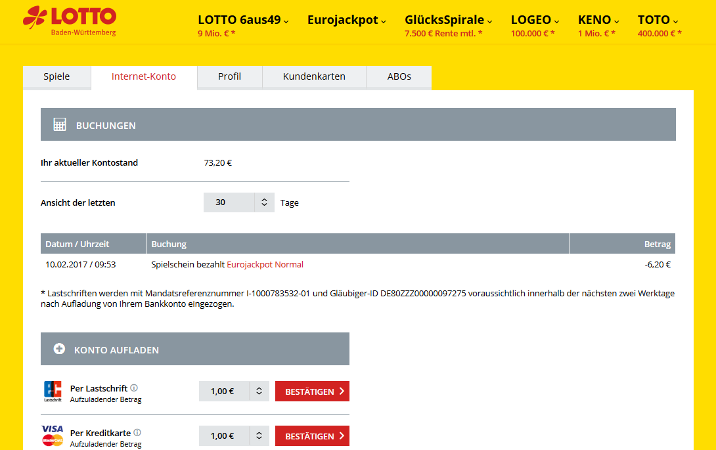Click the KONTO AUFLADEN section header

tap(195, 349)
